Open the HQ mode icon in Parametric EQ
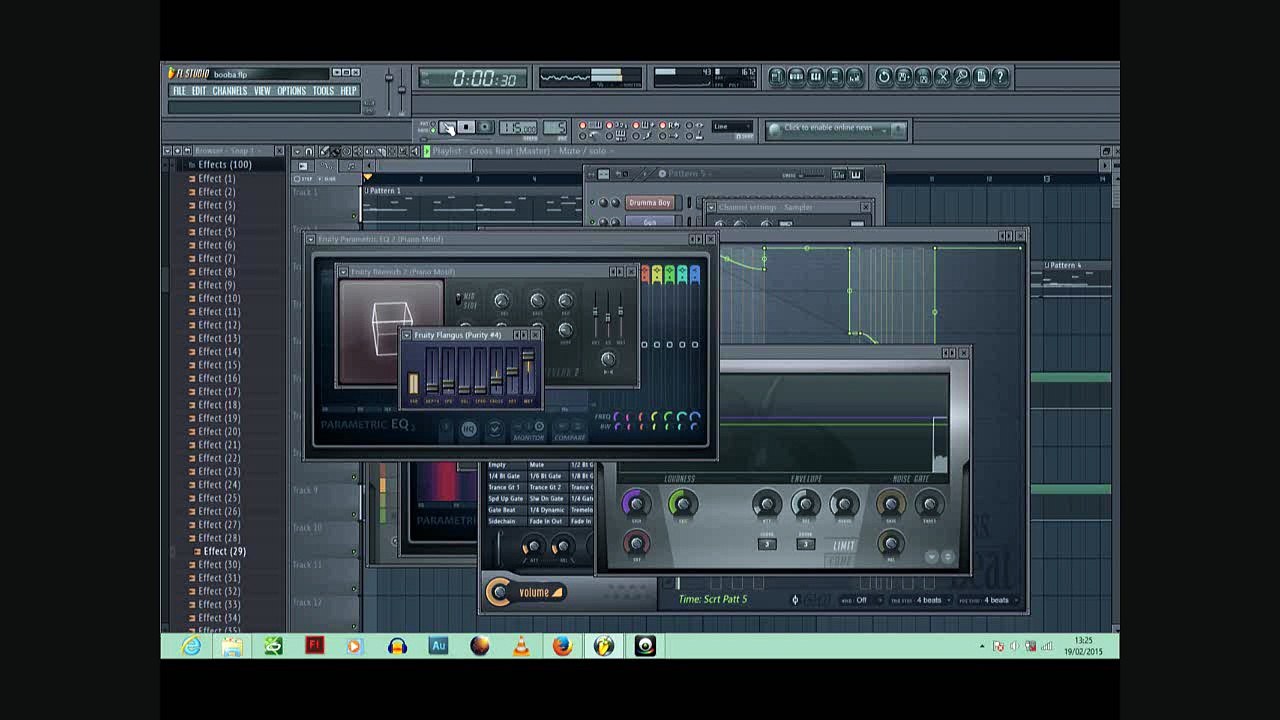The width and height of the screenshot is (1280, 720). (x=468, y=429)
